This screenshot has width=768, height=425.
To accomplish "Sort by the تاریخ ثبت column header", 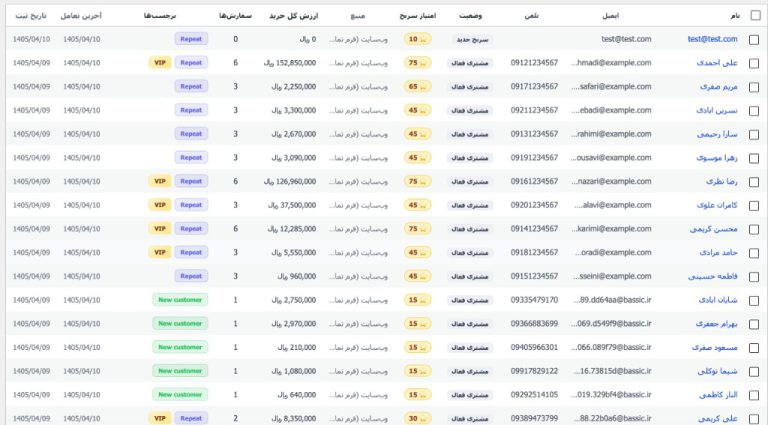I will 30,16.
